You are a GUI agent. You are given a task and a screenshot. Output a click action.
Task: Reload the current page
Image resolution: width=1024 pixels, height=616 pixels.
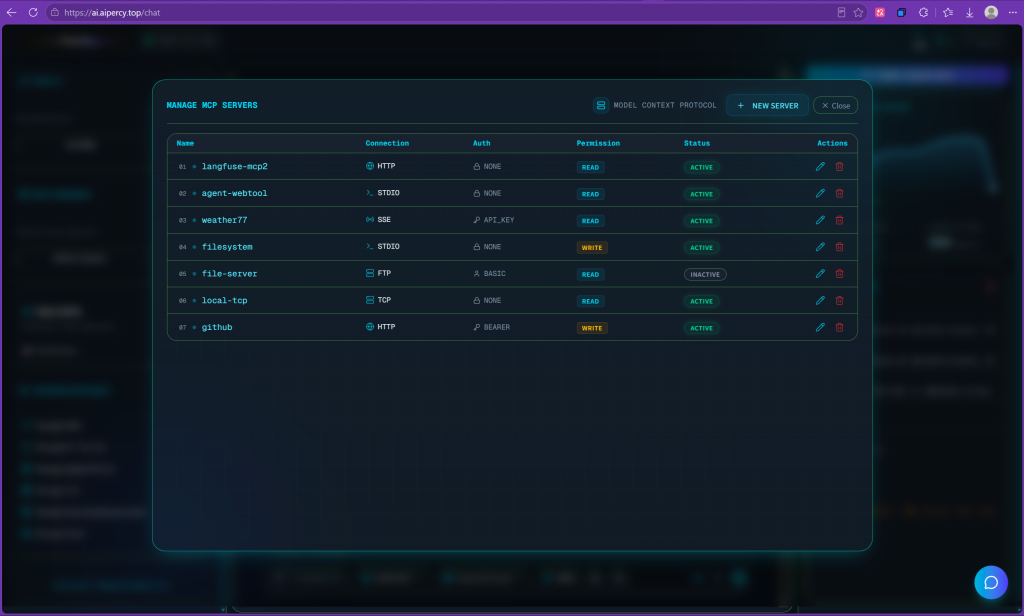[x=33, y=12]
